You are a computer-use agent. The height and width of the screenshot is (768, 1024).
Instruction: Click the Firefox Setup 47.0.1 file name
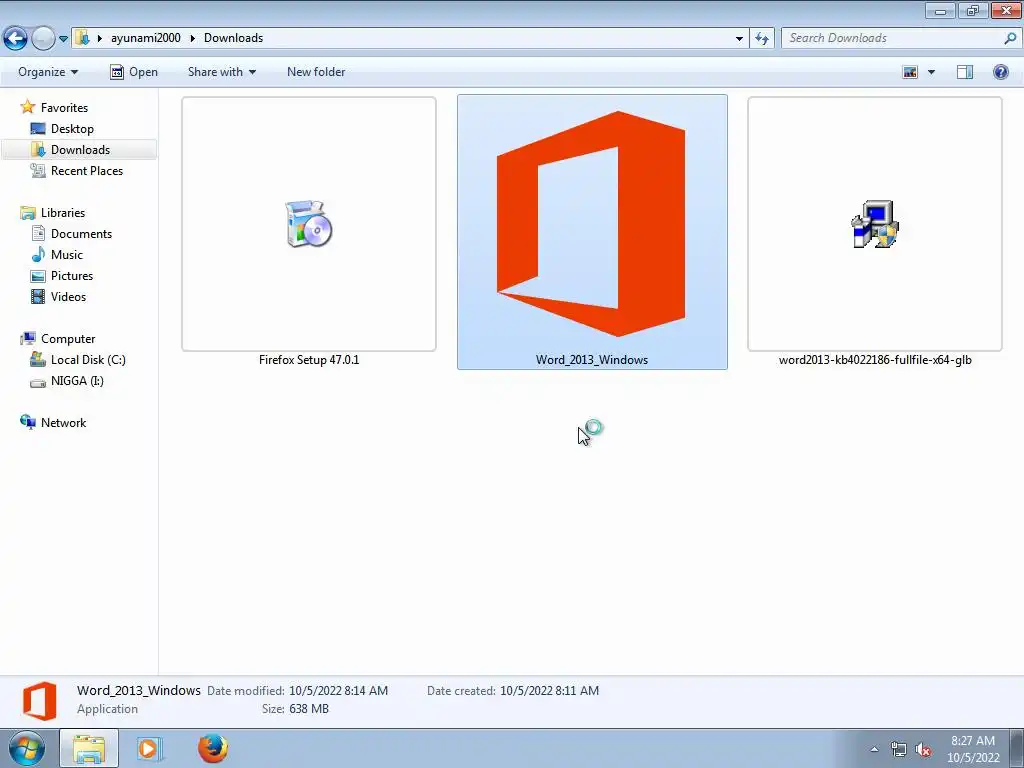(309, 359)
